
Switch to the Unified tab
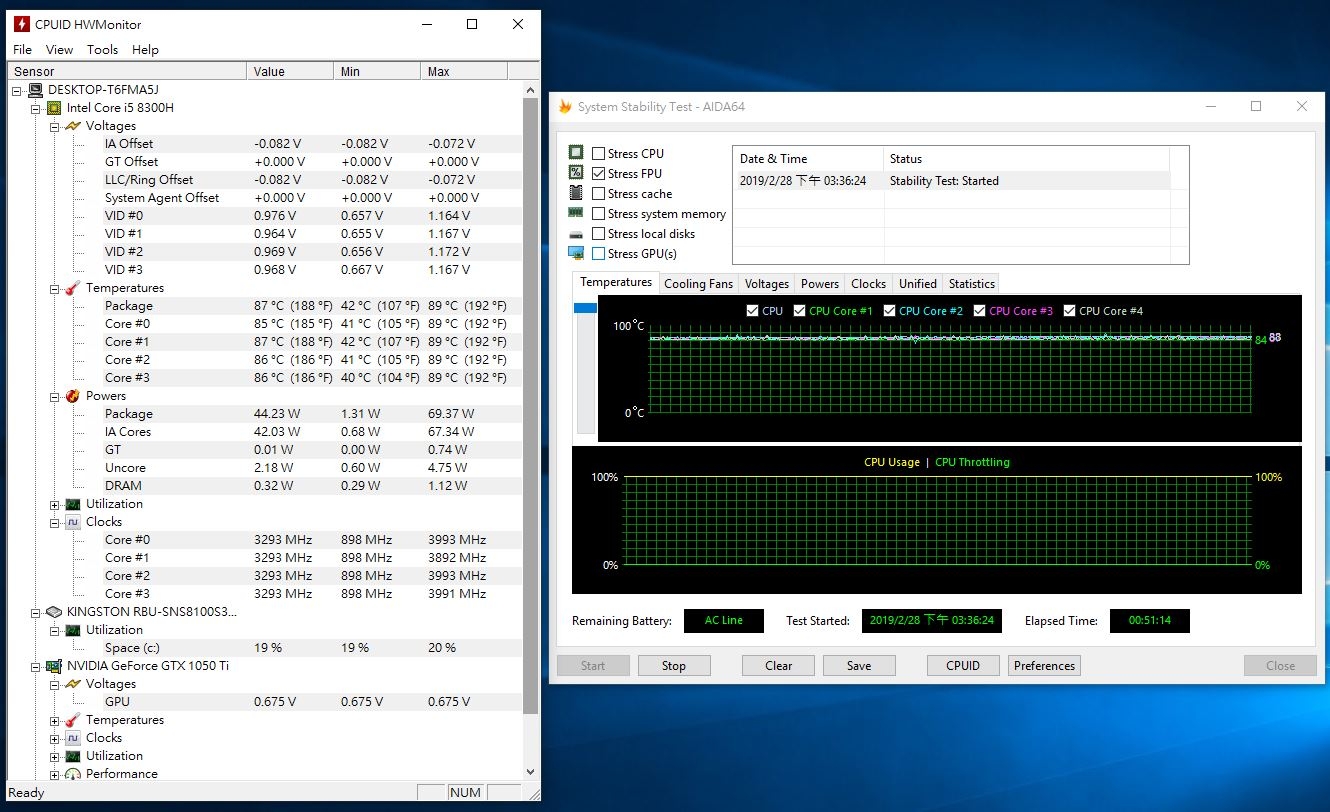[917, 284]
